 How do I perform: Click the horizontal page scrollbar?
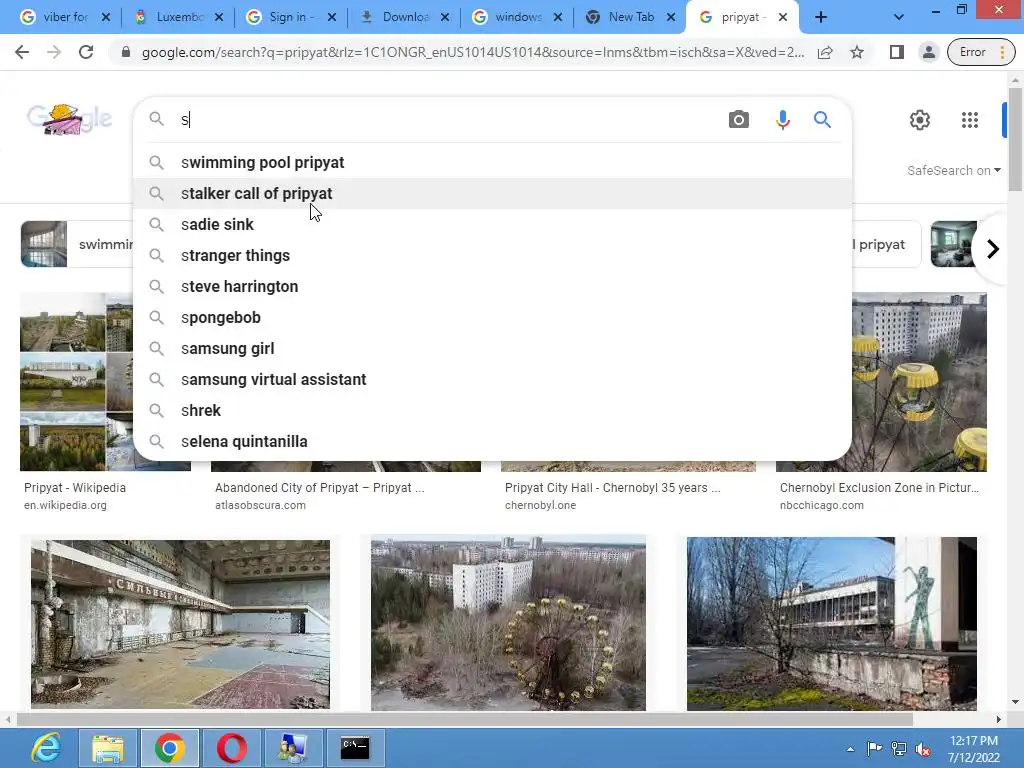(464, 720)
